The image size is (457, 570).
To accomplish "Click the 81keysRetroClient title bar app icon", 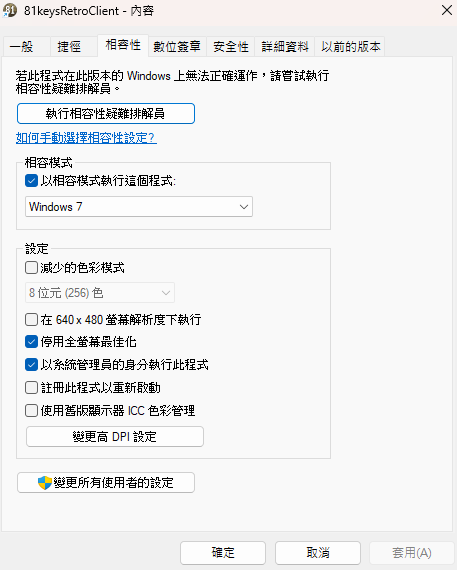I will click(10, 11).
